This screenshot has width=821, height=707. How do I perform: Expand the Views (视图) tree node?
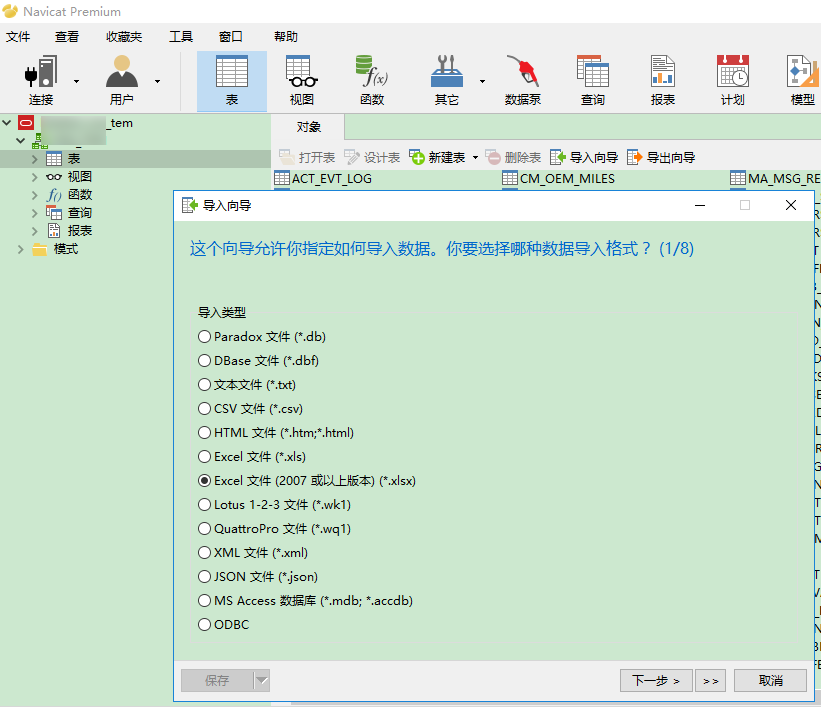point(35,177)
